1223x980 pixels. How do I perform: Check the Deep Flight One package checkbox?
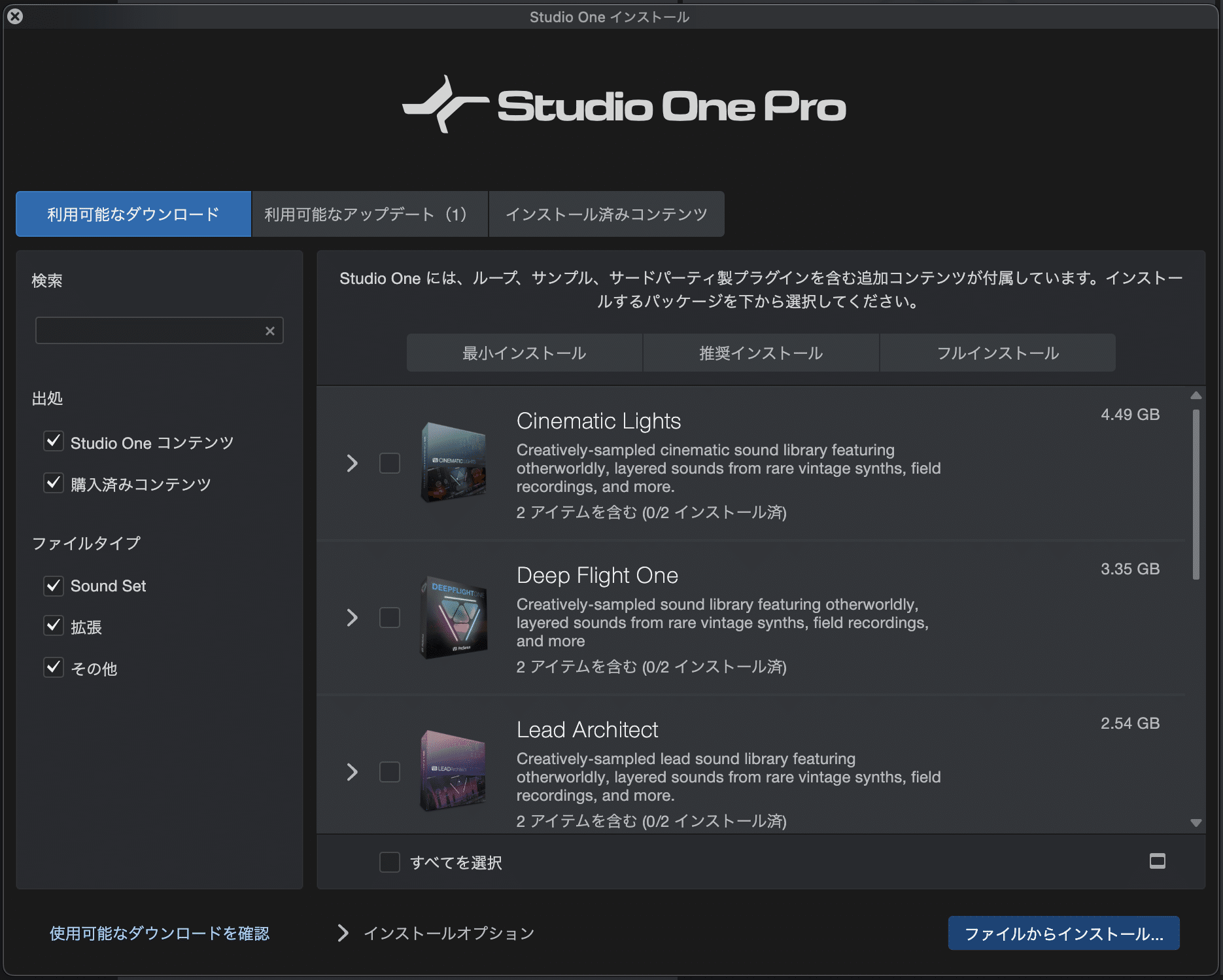coord(390,618)
